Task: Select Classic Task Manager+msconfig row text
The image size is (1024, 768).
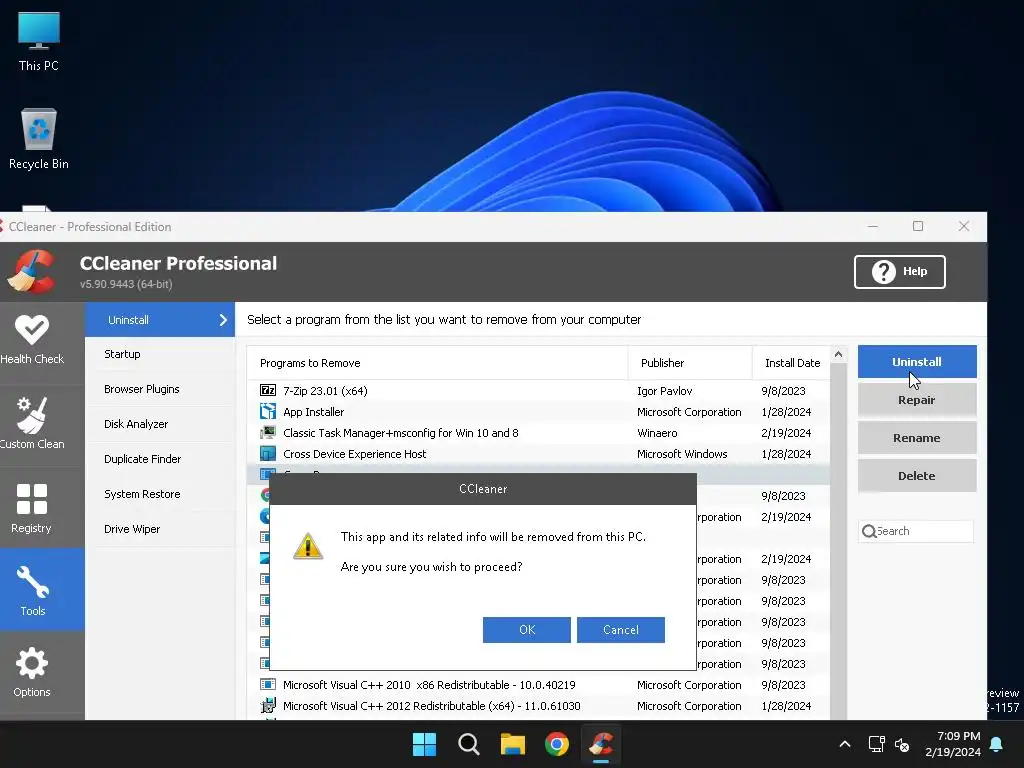Action: tap(400, 432)
